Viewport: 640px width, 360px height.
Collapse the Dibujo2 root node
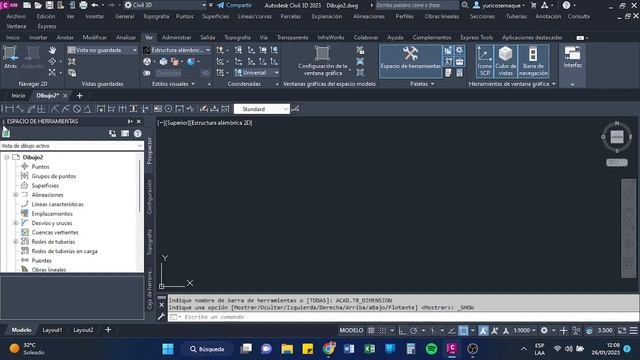pyautogui.click(x=7, y=157)
